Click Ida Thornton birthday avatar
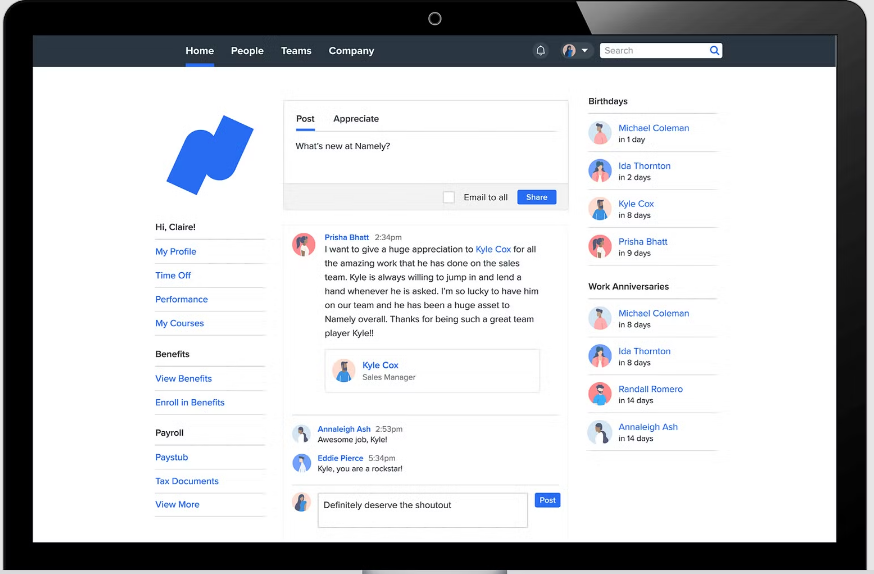This screenshot has height=574, width=874. click(x=600, y=171)
